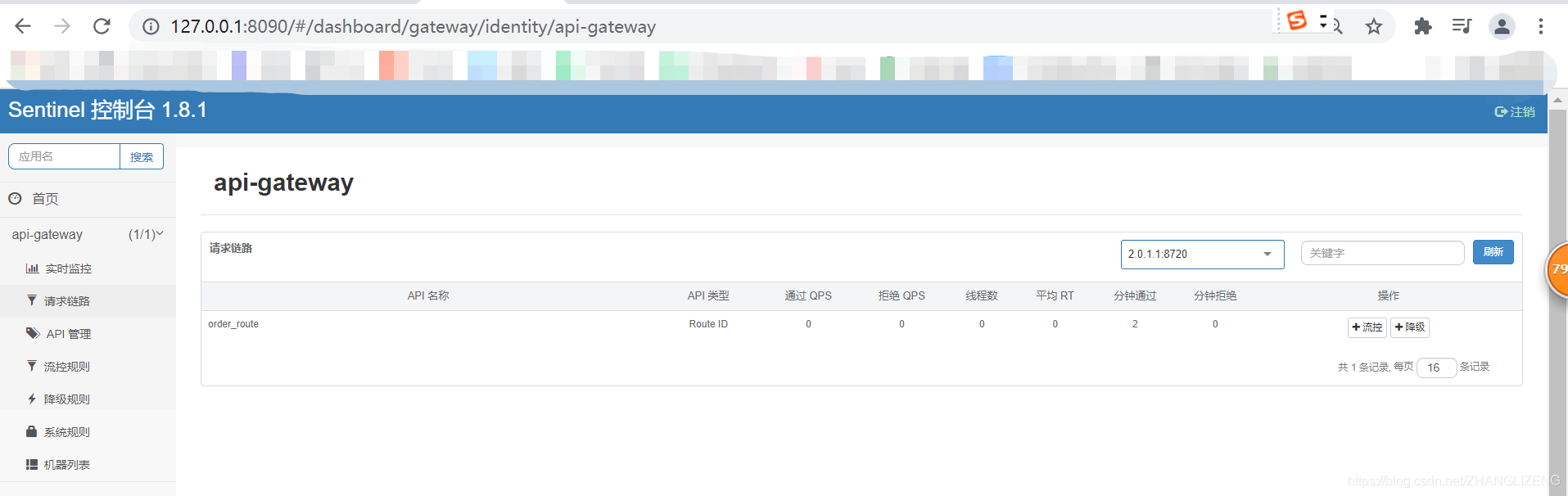Click the orange floating 79 badge
Viewport: 1568px width, 496px height.
1556,269
